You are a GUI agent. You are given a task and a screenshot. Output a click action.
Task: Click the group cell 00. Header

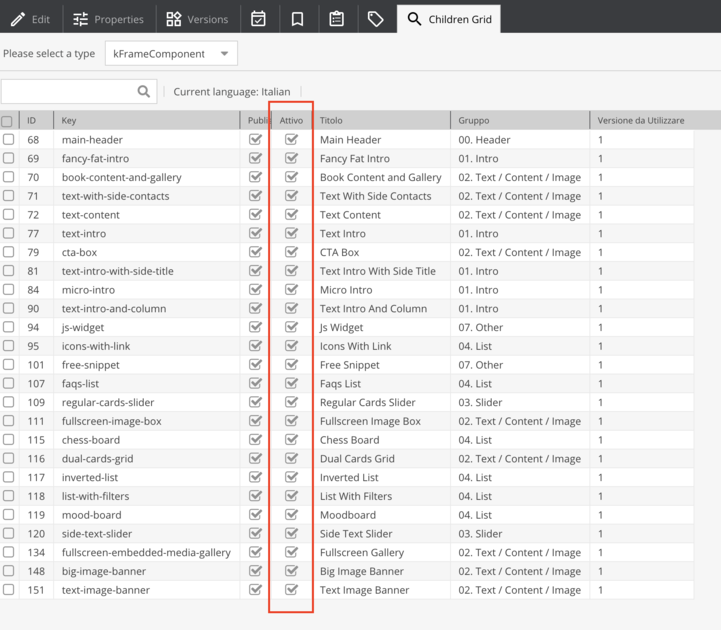click(x=484, y=140)
